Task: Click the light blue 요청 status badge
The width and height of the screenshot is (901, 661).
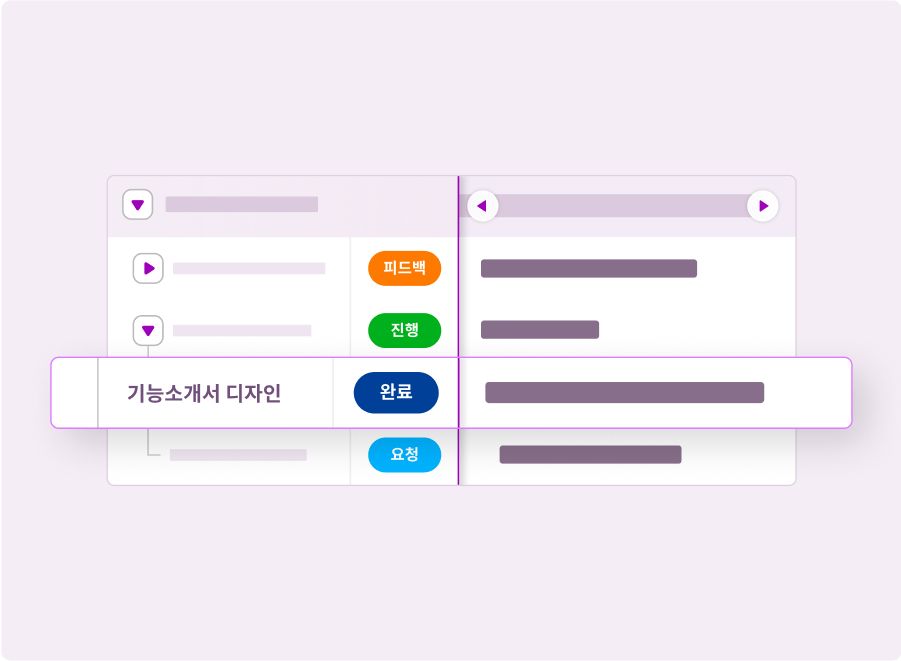Action: (x=404, y=455)
